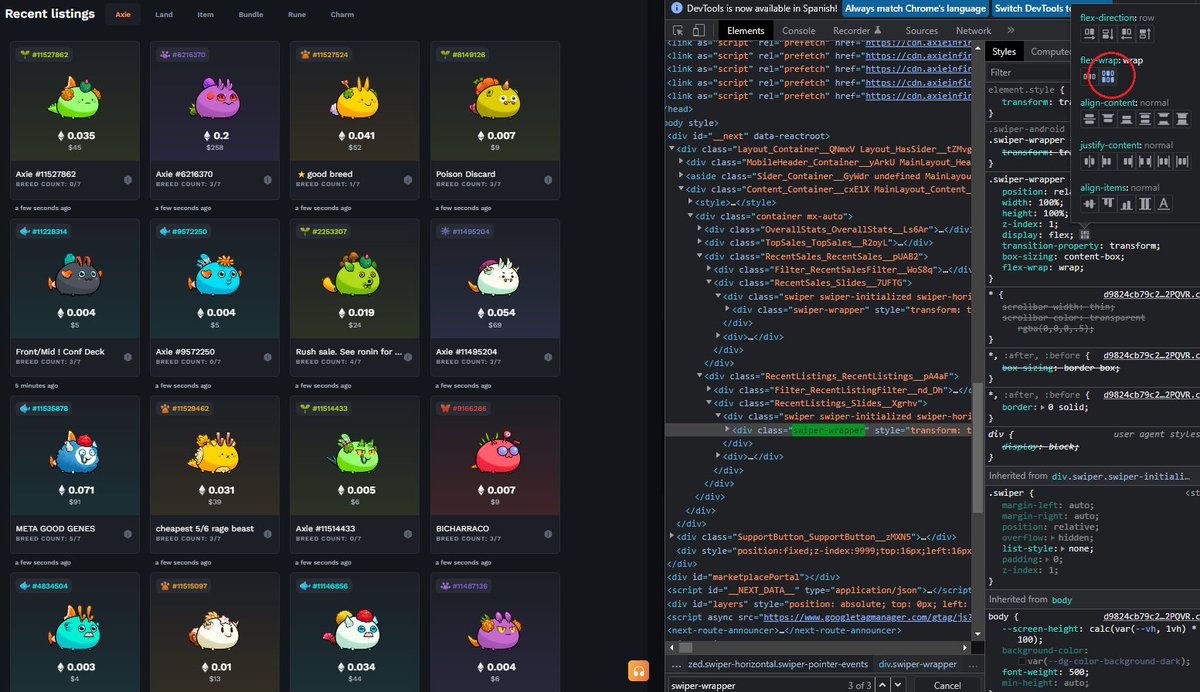The image size is (1200, 692).
Task: Select the Bundle listings filter
Action: pos(251,15)
